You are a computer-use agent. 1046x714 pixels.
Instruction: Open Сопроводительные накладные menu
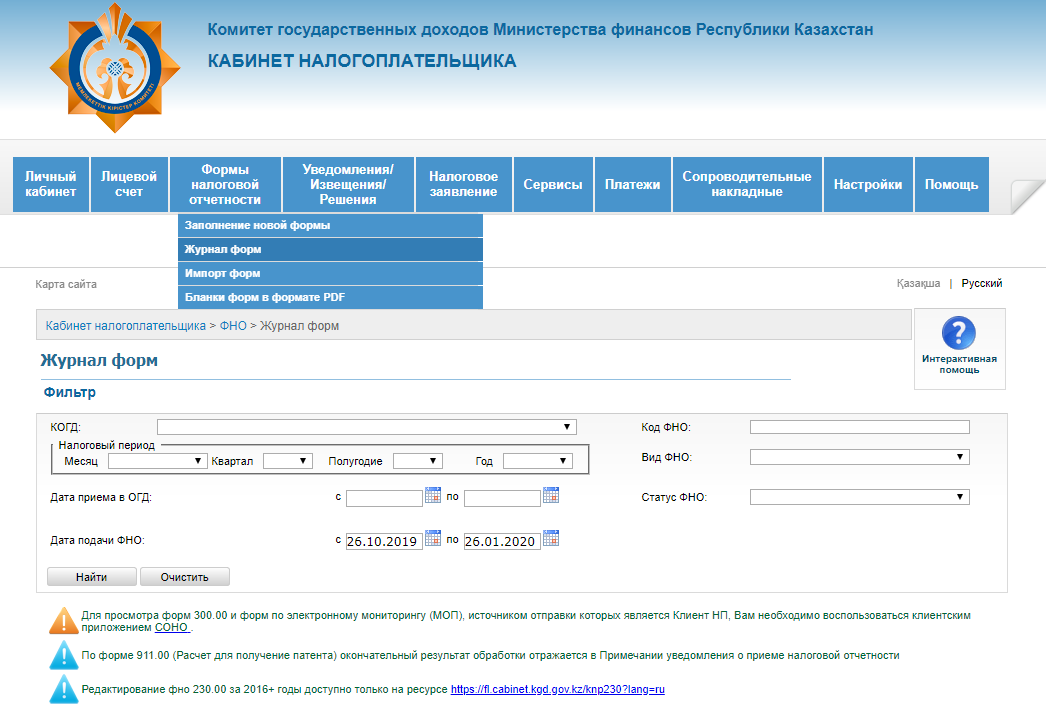point(747,185)
